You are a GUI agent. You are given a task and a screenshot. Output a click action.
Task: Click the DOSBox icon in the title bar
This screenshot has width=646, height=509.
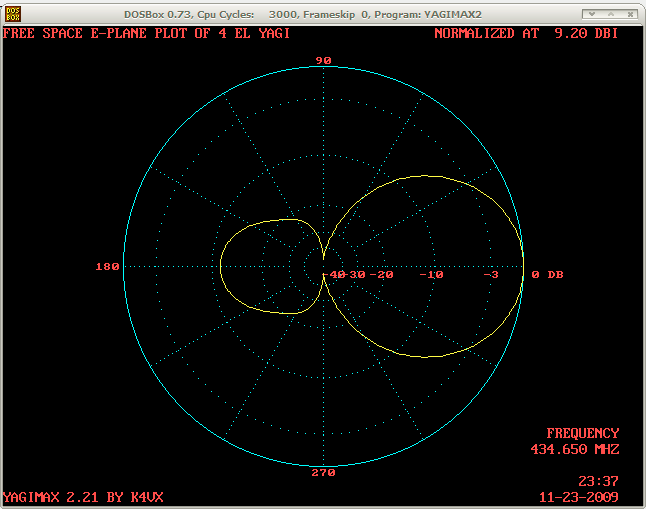(x=13, y=13)
